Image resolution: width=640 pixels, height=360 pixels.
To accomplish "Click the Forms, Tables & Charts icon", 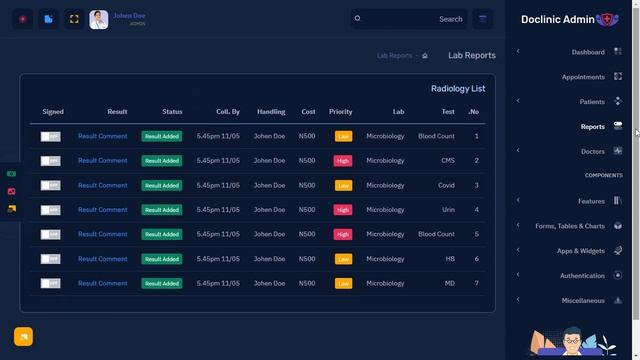I will (x=618, y=226).
